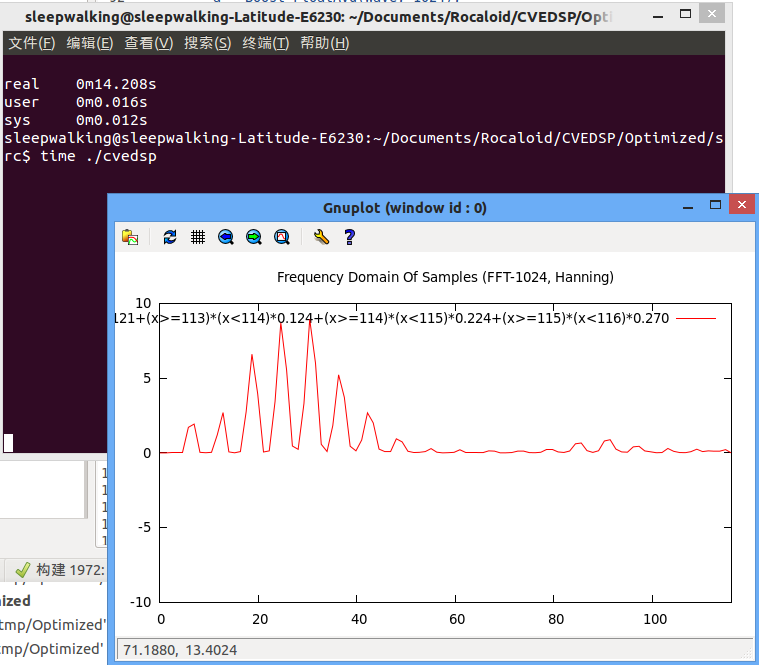This screenshot has height=665, width=759.
Task: Open the 帮助(H) terminal menu
Action: tap(324, 44)
